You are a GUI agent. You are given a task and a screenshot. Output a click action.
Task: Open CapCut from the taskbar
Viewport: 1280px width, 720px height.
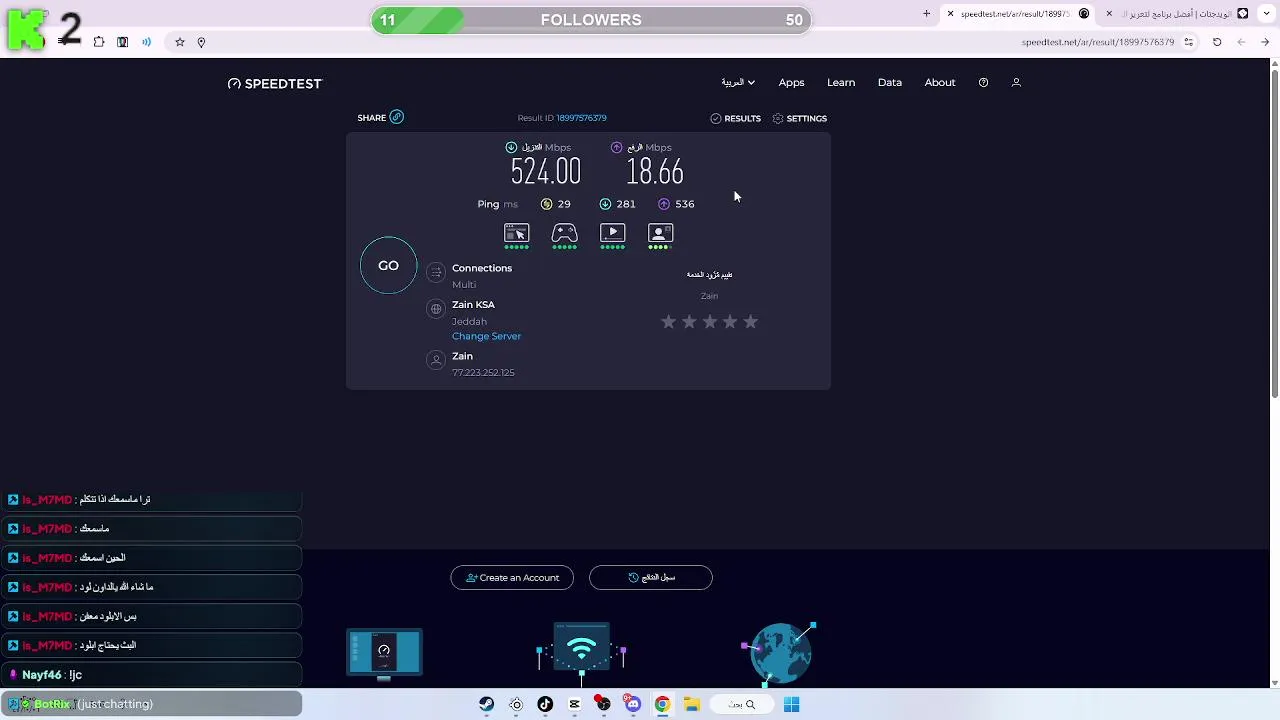574,704
